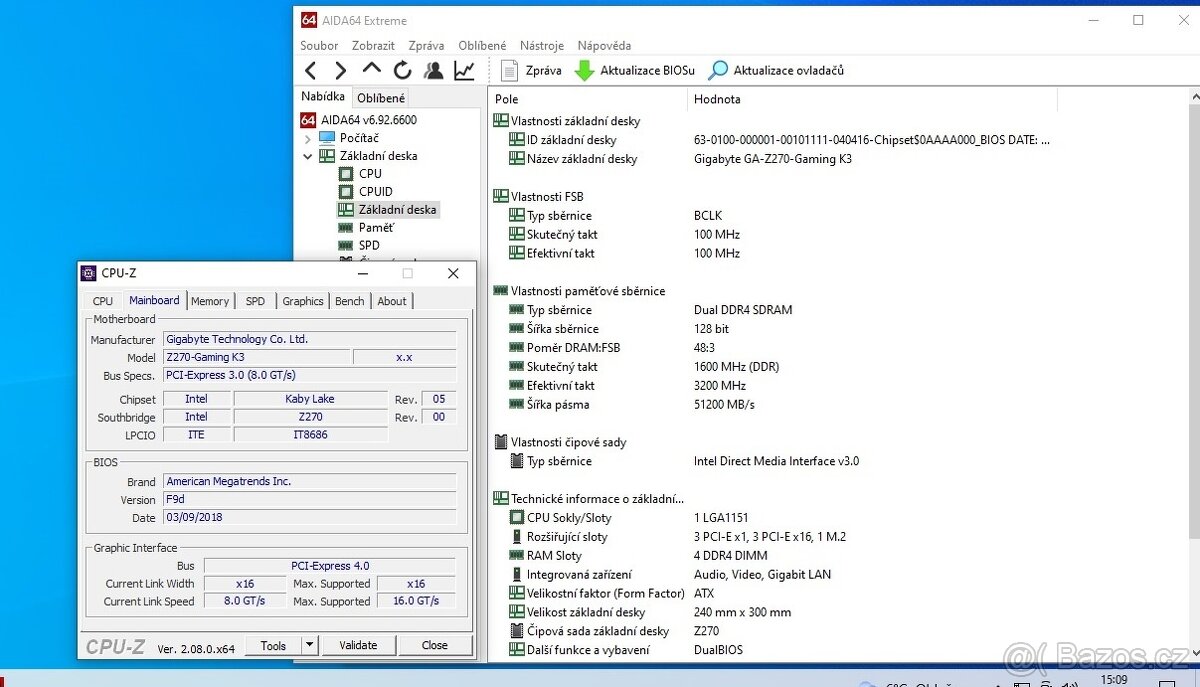Click the BIOS Date field 03/09/2018

coord(310,518)
